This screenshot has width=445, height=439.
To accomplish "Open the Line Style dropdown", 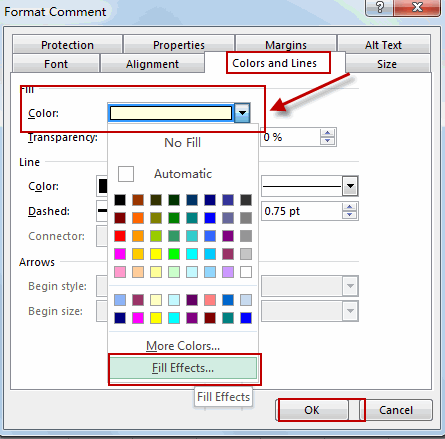I will point(350,186).
